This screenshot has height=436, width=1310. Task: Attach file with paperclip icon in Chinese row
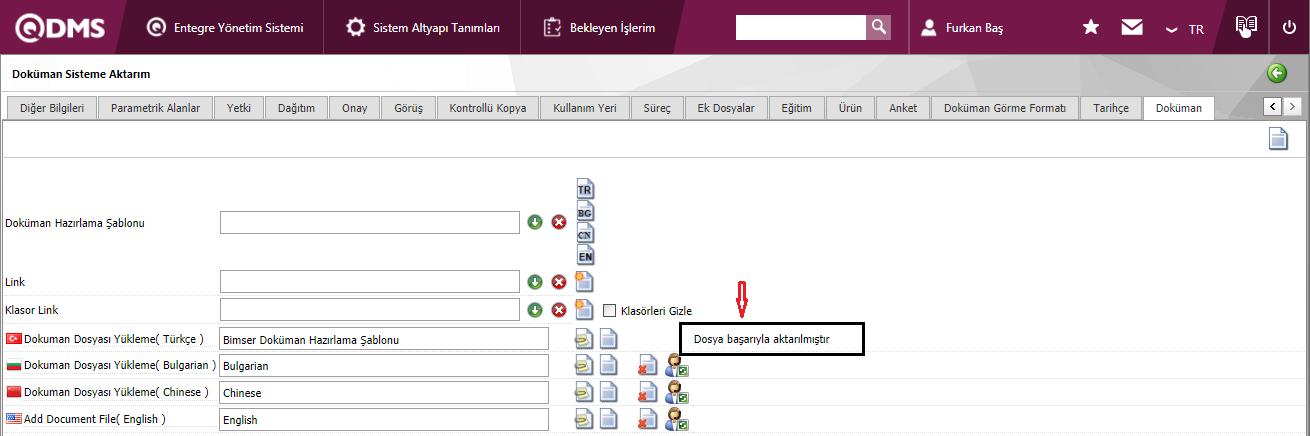pyautogui.click(x=583, y=393)
